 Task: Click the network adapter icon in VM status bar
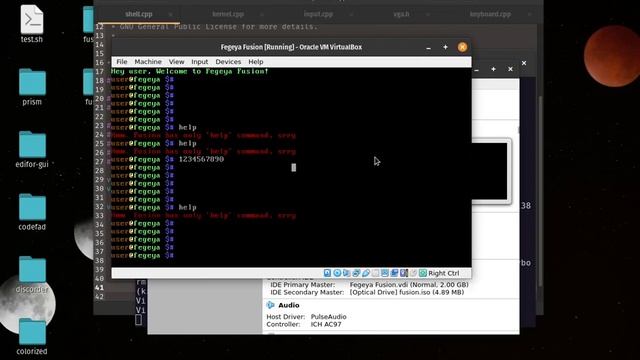tap(356, 273)
